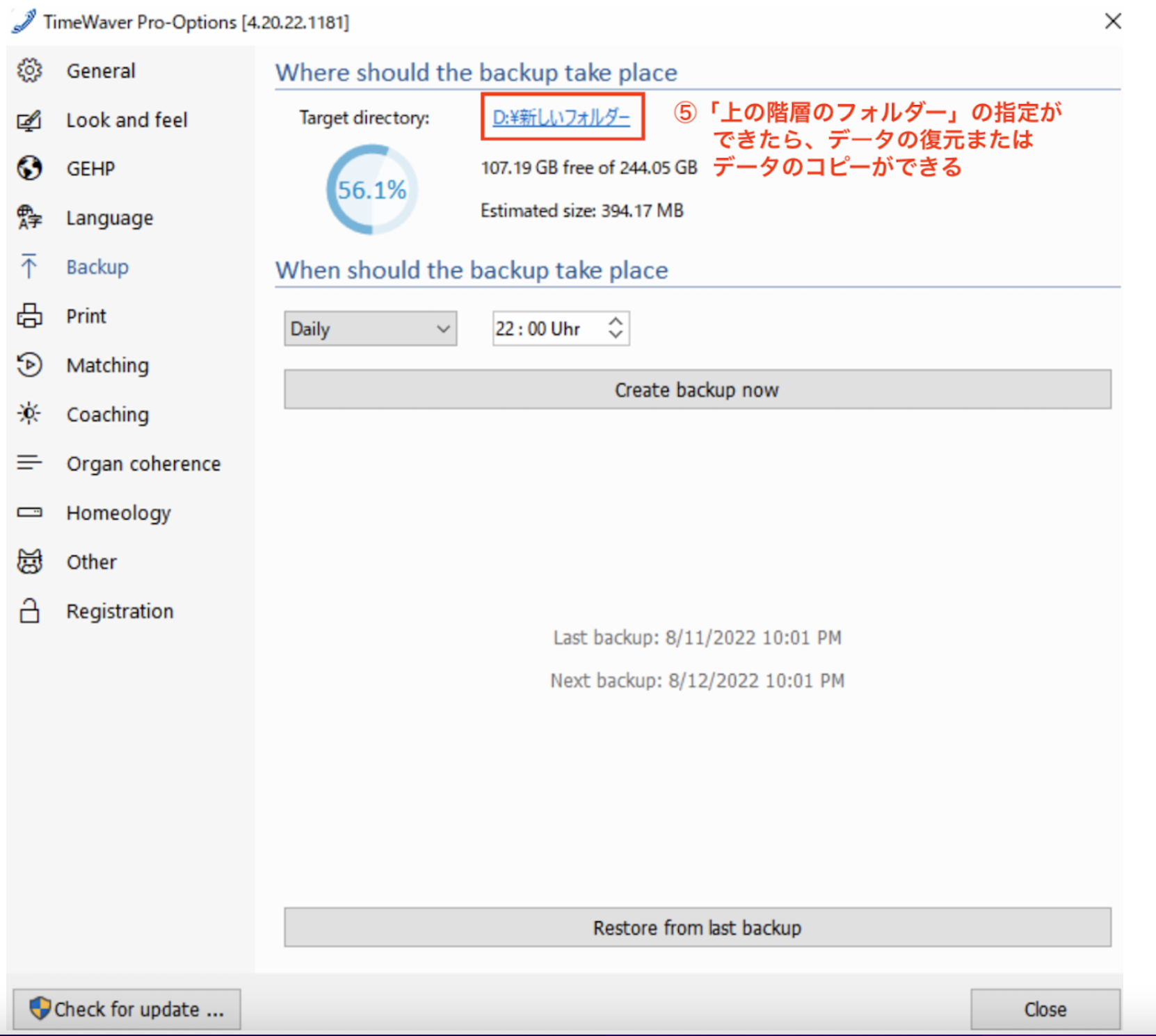Click Create backup now button
This screenshot has width=1156, height=1036.
[697, 389]
